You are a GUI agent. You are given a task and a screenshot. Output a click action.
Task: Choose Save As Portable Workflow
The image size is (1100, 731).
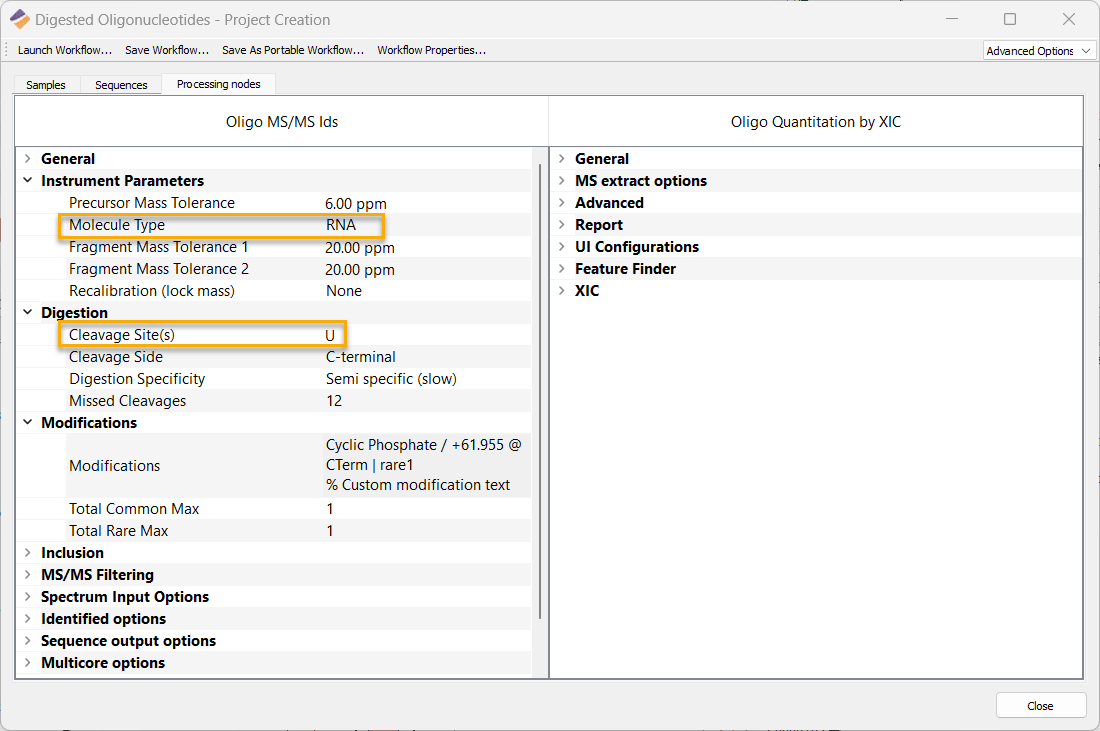point(293,50)
